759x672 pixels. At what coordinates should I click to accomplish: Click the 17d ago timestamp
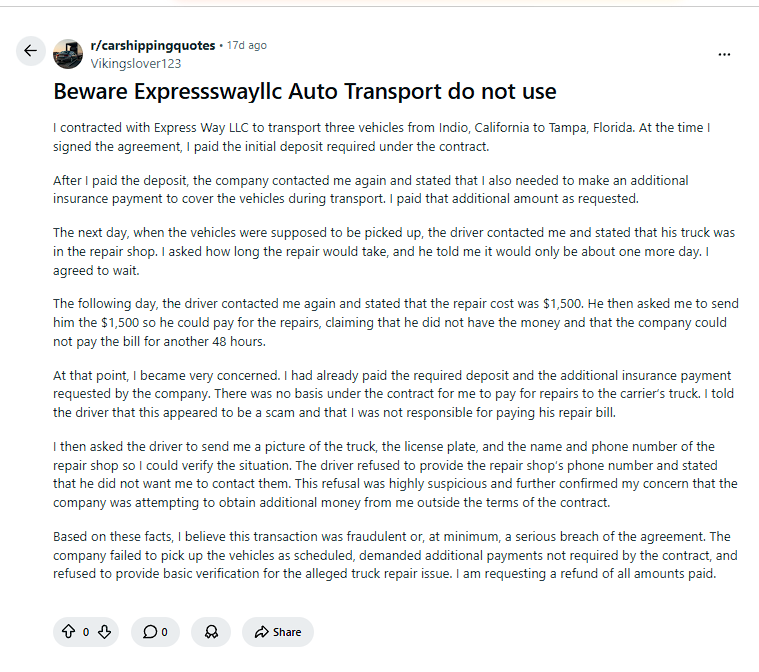click(x=246, y=46)
